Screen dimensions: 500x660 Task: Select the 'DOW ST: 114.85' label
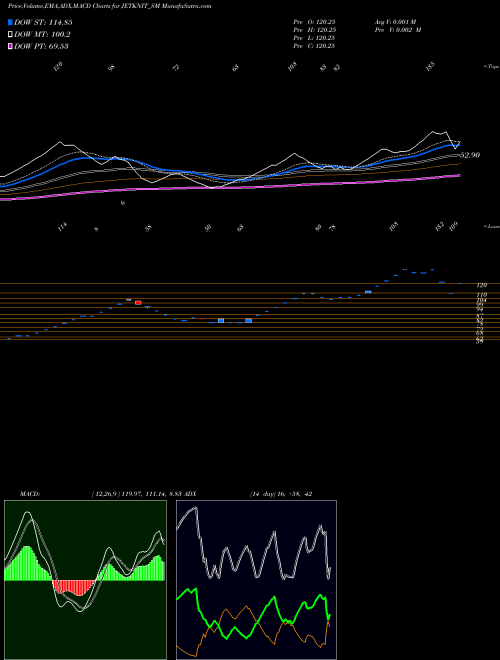(43, 22)
